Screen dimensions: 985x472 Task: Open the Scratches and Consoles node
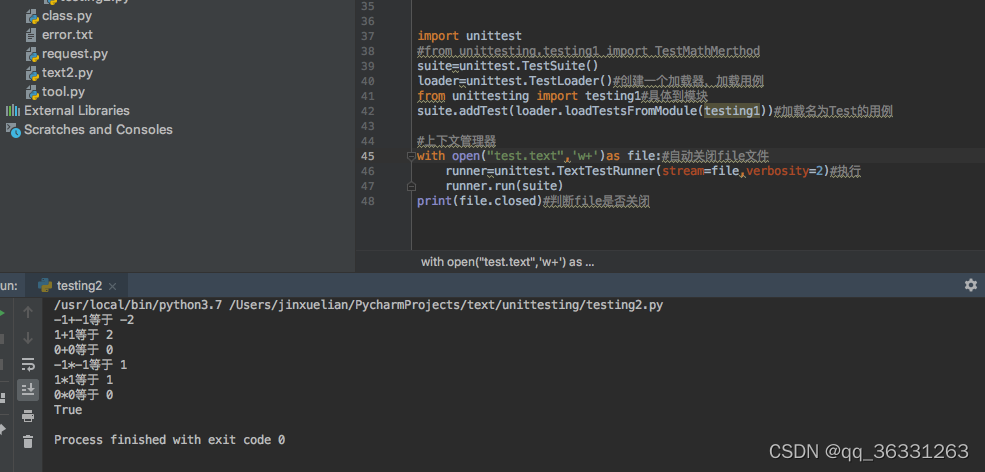89,129
